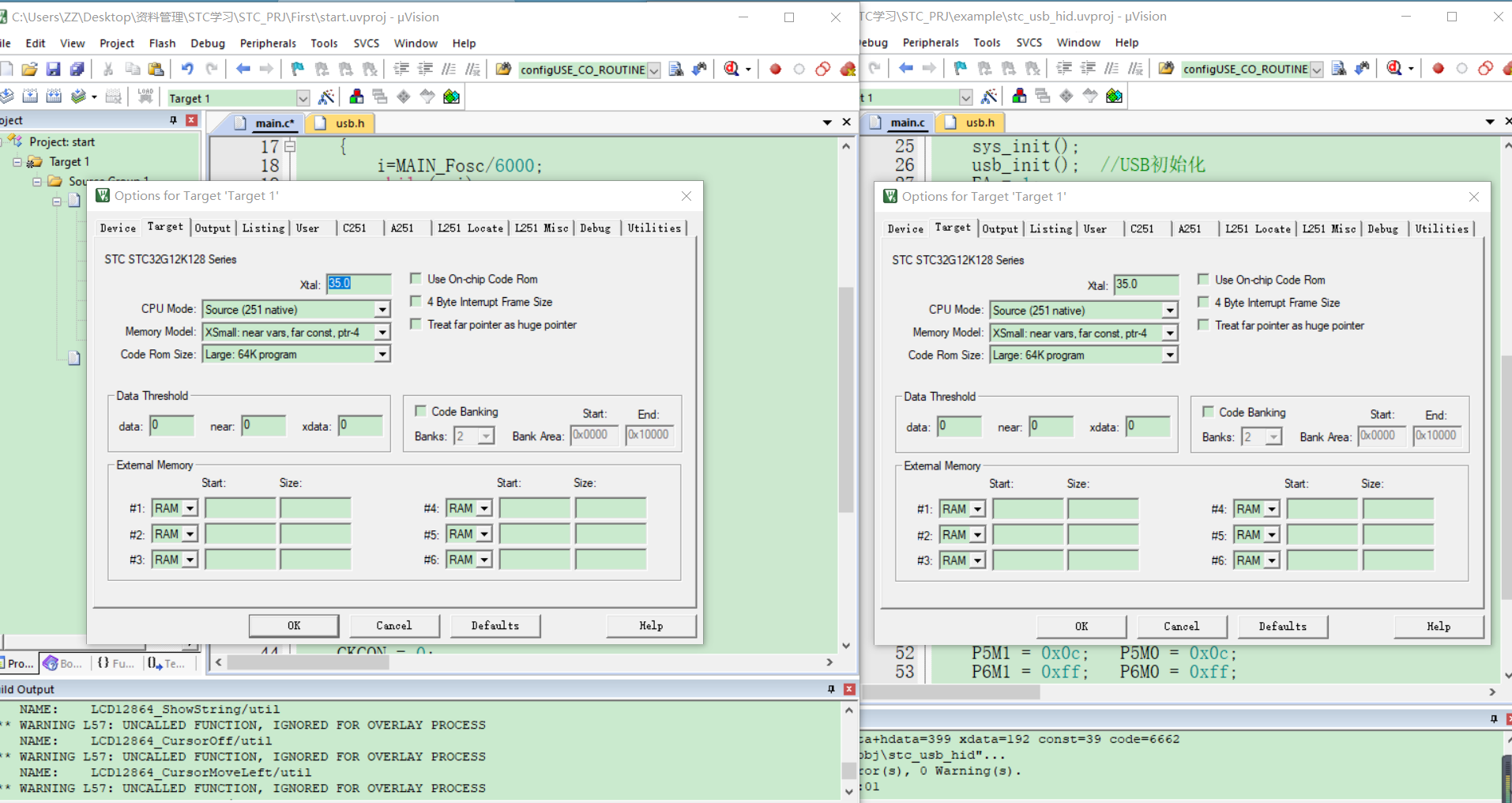Enable 4 Byte Interrupt Frame Size, right dialog
The height and width of the screenshot is (803, 1512).
1203,302
